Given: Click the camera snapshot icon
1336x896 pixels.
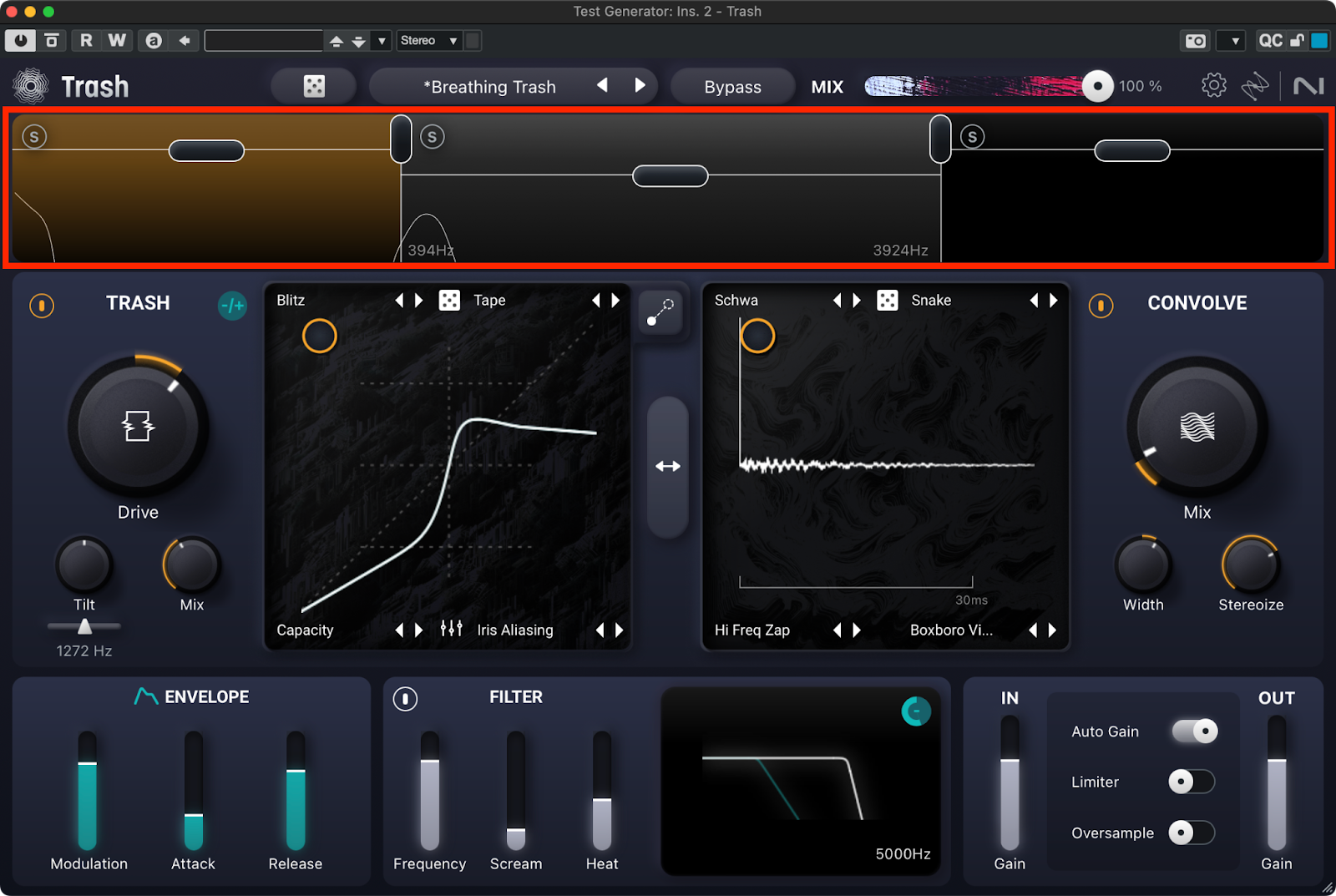Looking at the screenshot, I should (1196, 40).
